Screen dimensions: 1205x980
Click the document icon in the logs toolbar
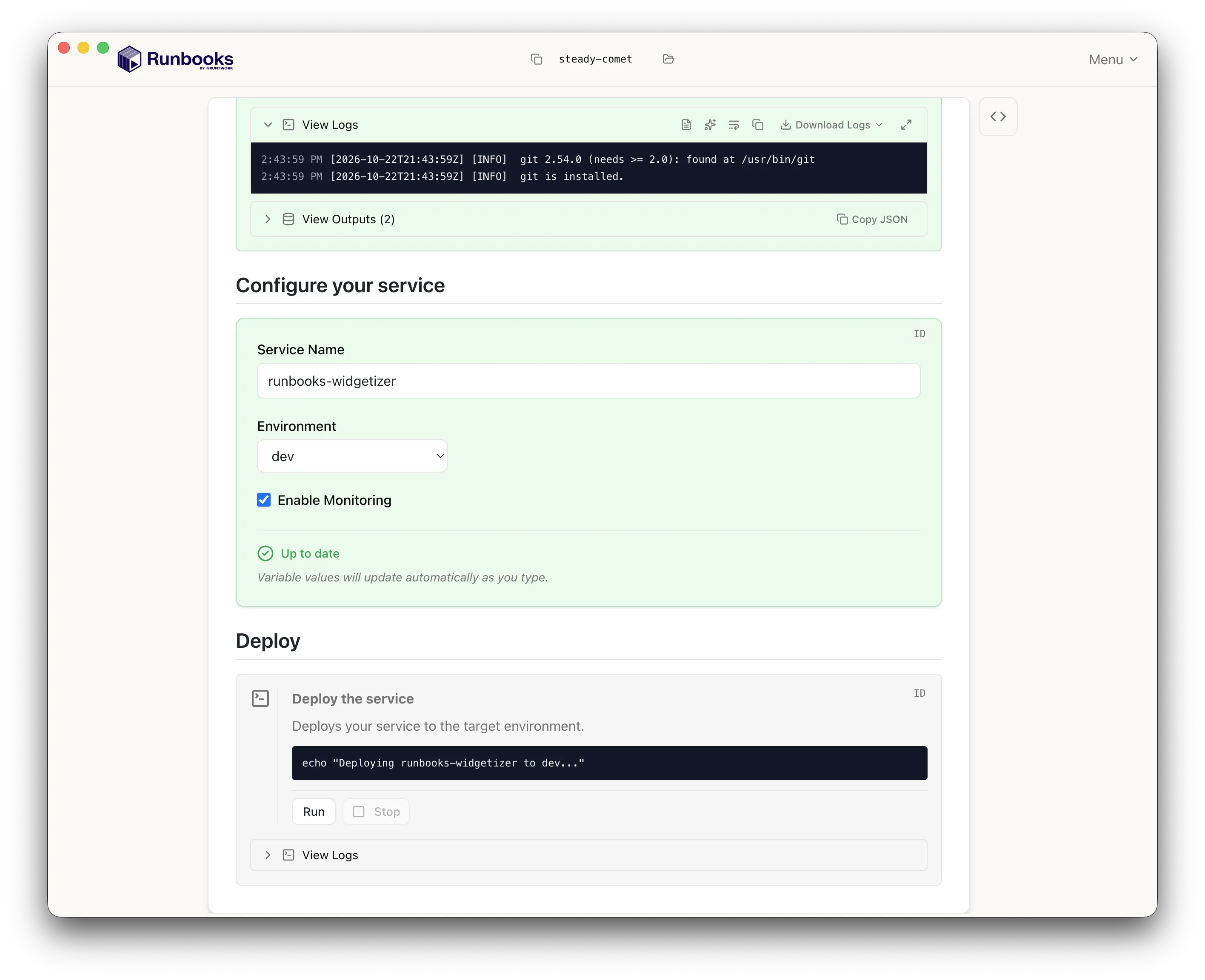[686, 125]
